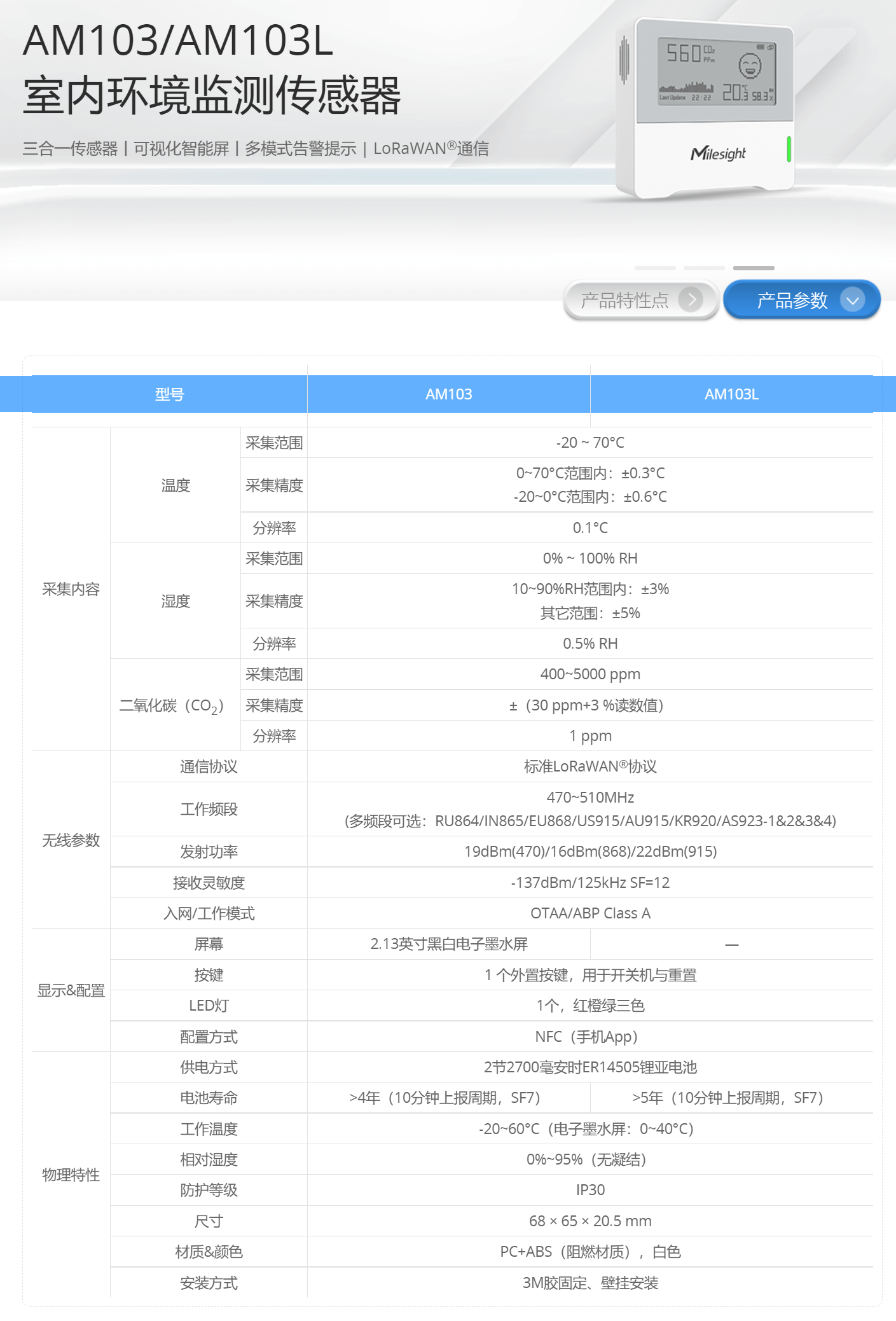This screenshot has height=1321, width=896.
Task: Click the 3M胶固定、壁挂安装 value
Action: pyautogui.click(x=590, y=1283)
